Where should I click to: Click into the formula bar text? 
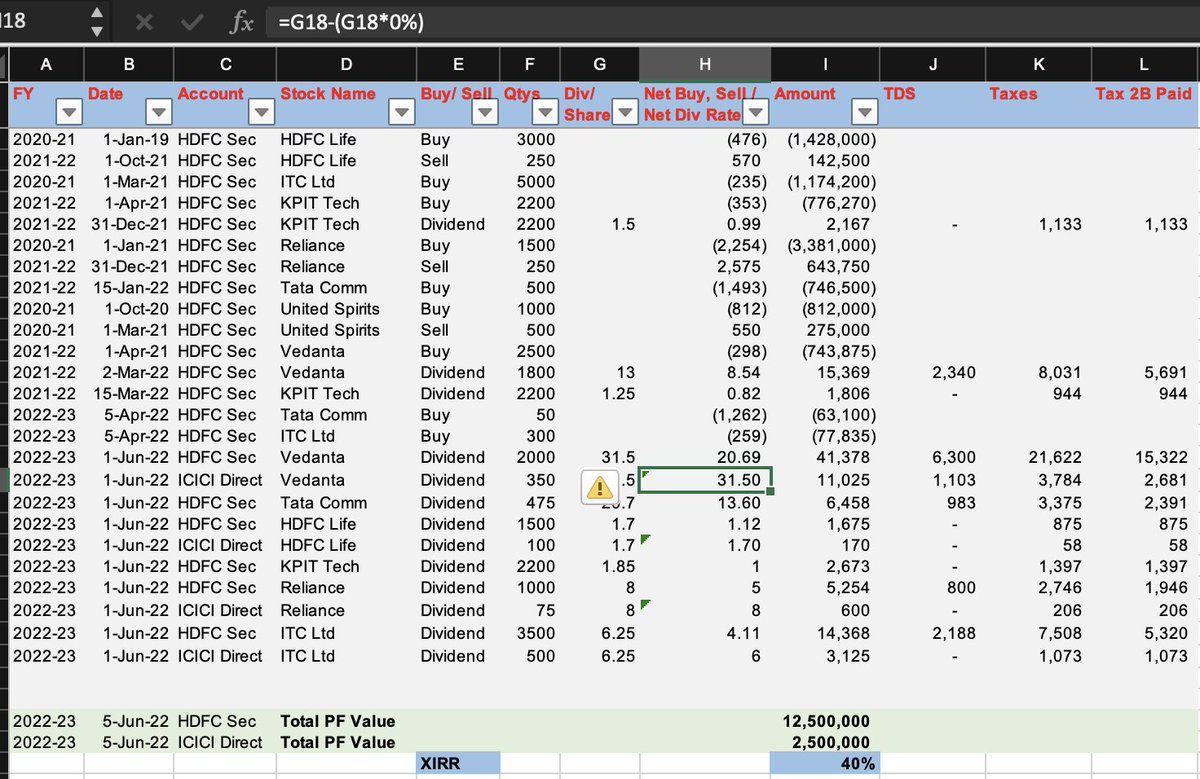(730, 22)
